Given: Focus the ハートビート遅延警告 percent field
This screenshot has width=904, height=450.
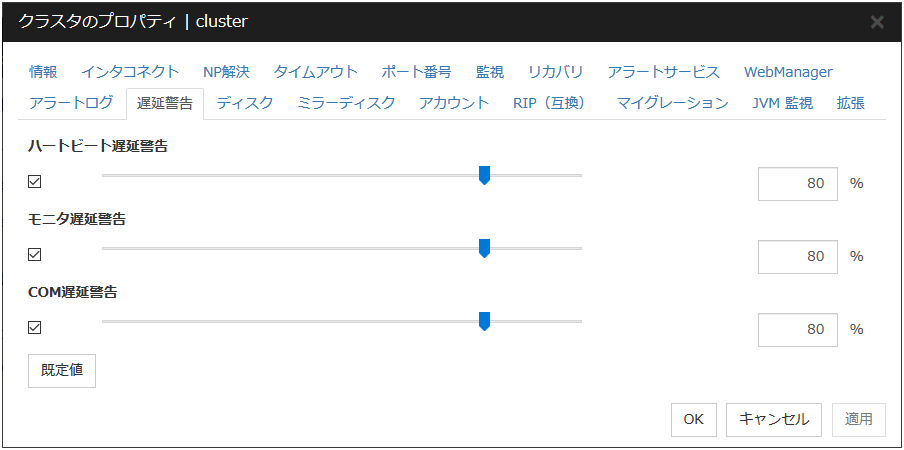Looking at the screenshot, I should (x=797, y=184).
